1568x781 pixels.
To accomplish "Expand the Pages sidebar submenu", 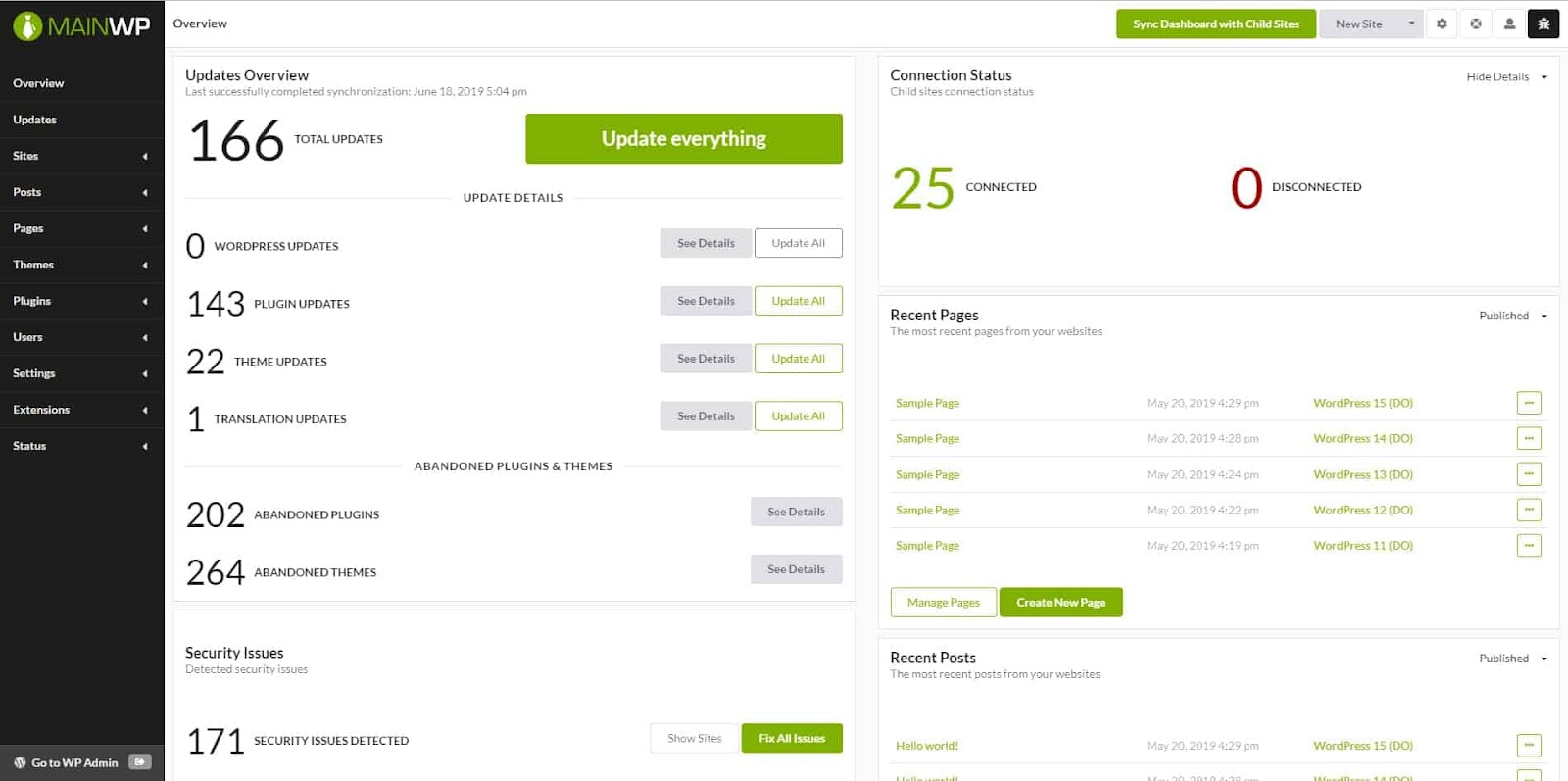I will click(x=145, y=228).
